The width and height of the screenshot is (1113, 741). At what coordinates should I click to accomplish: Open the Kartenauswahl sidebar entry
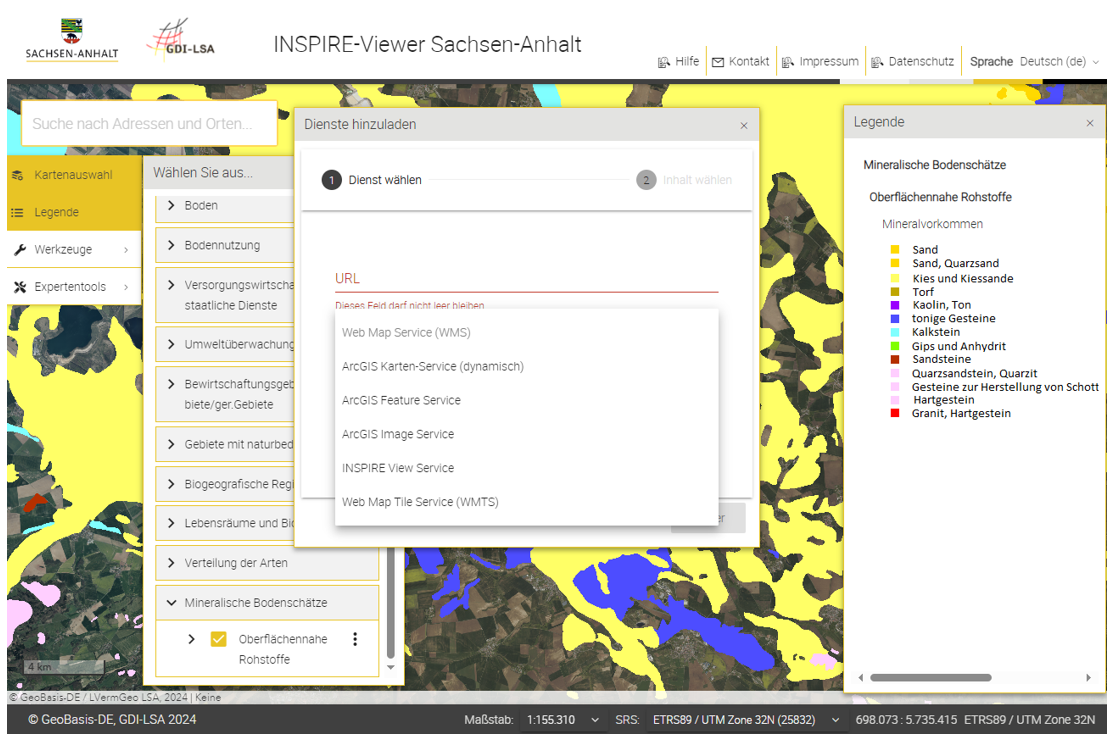(x=72, y=175)
